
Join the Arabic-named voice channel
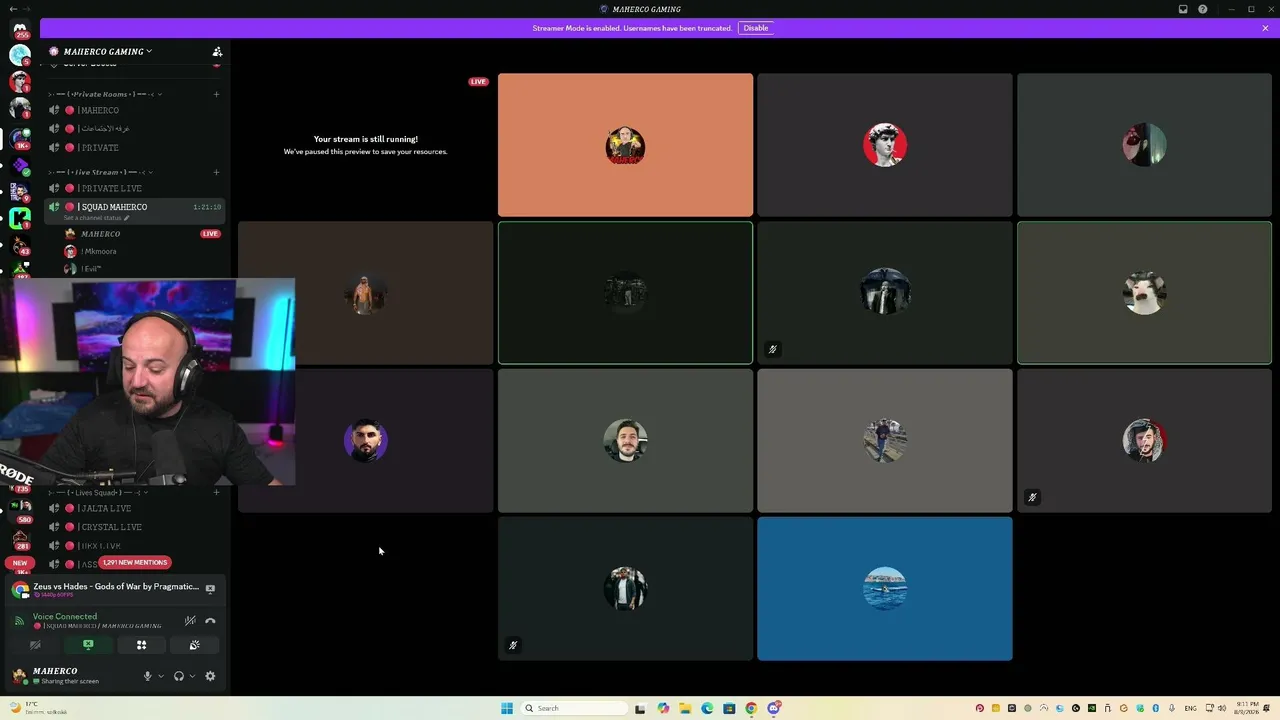click(x=134, y=129)
